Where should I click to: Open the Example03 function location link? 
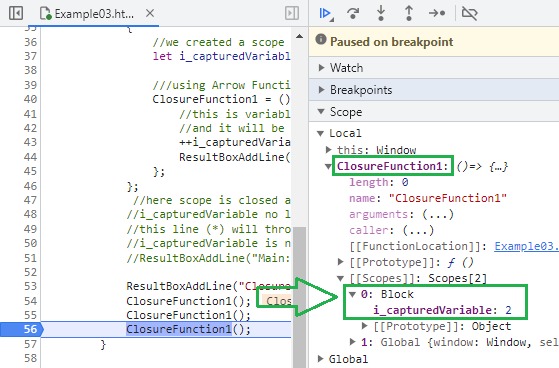coord(526,246)
